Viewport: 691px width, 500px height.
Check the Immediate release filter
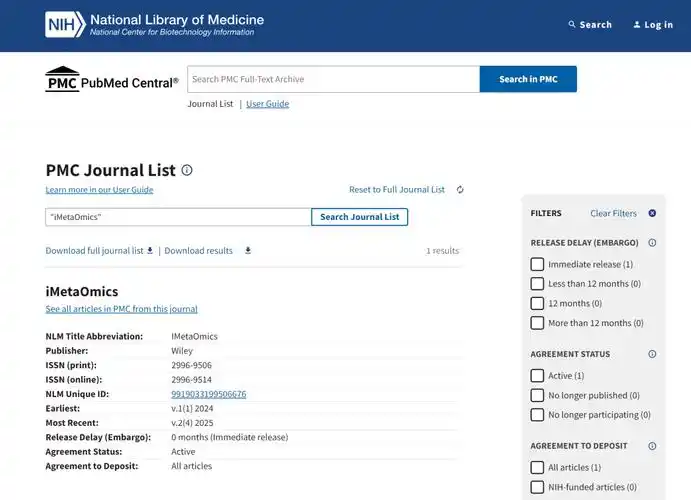[538, 265]
